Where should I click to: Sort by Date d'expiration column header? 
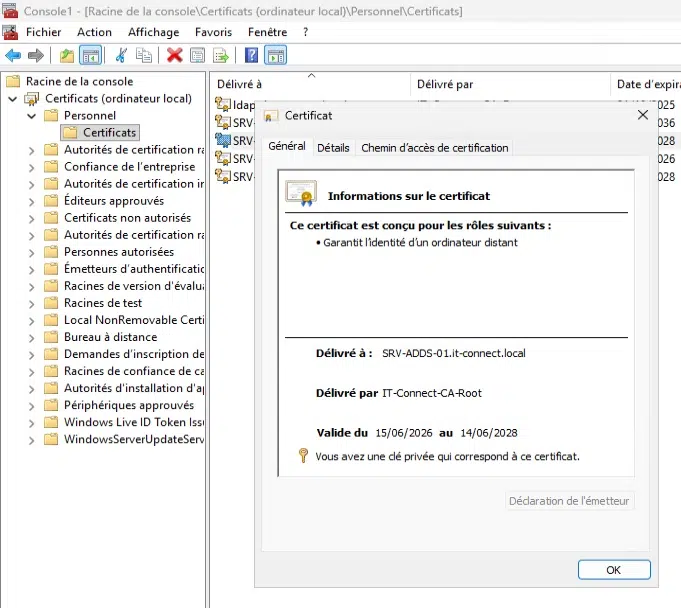click(x=646, y=84)
